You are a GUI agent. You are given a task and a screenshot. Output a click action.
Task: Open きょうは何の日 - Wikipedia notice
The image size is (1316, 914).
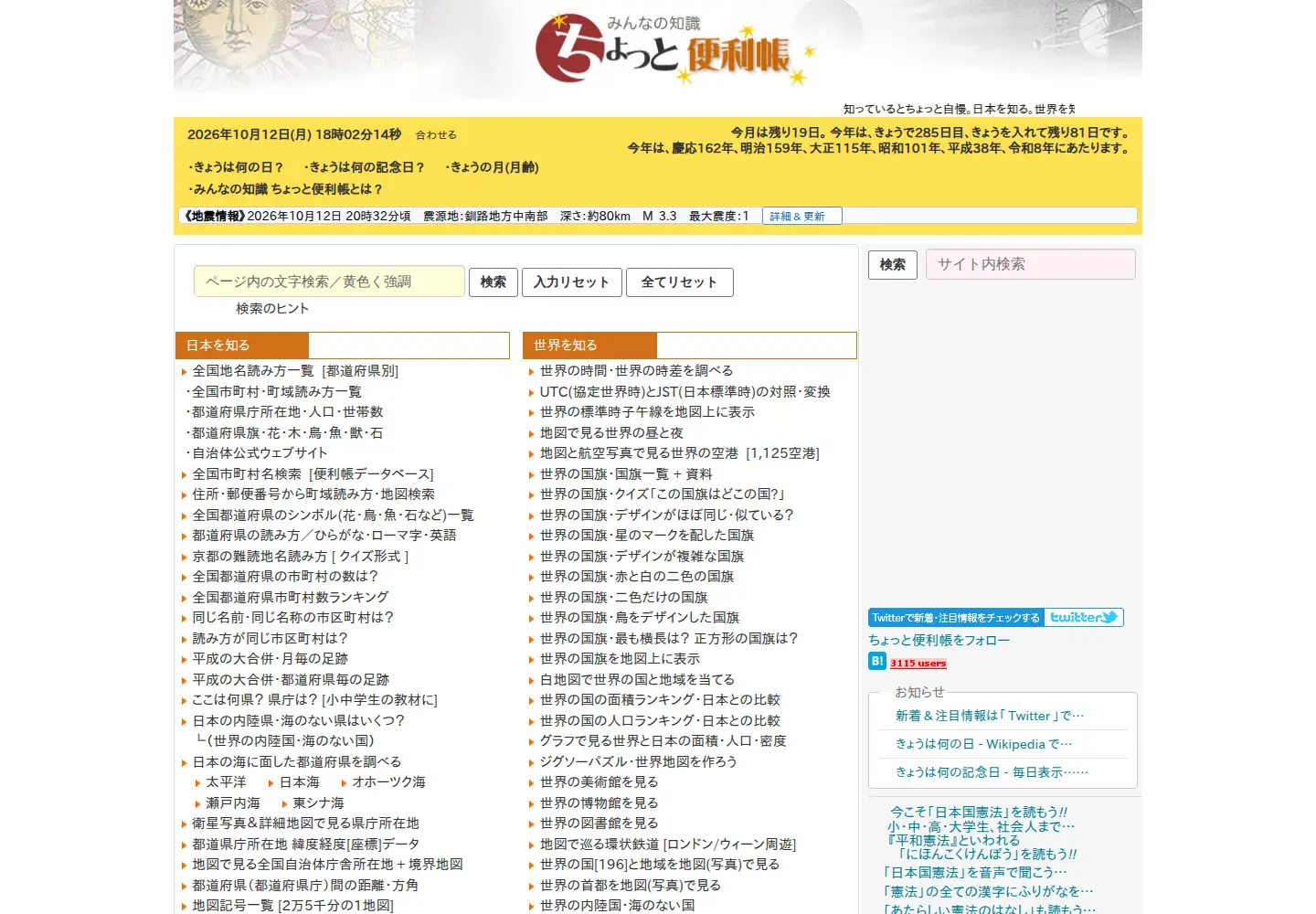click(984, 745)
